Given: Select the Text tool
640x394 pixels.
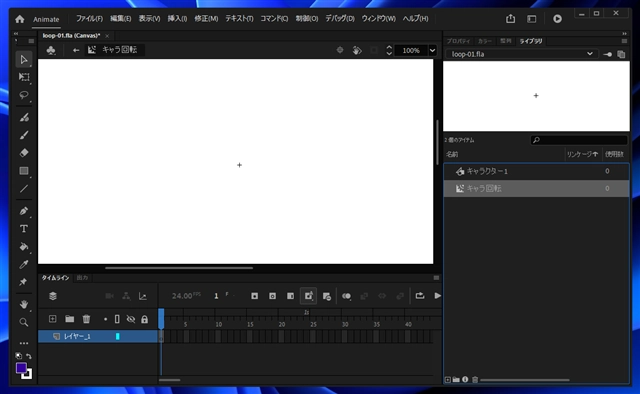Looking at the screenshot, I should pos(24,229).
